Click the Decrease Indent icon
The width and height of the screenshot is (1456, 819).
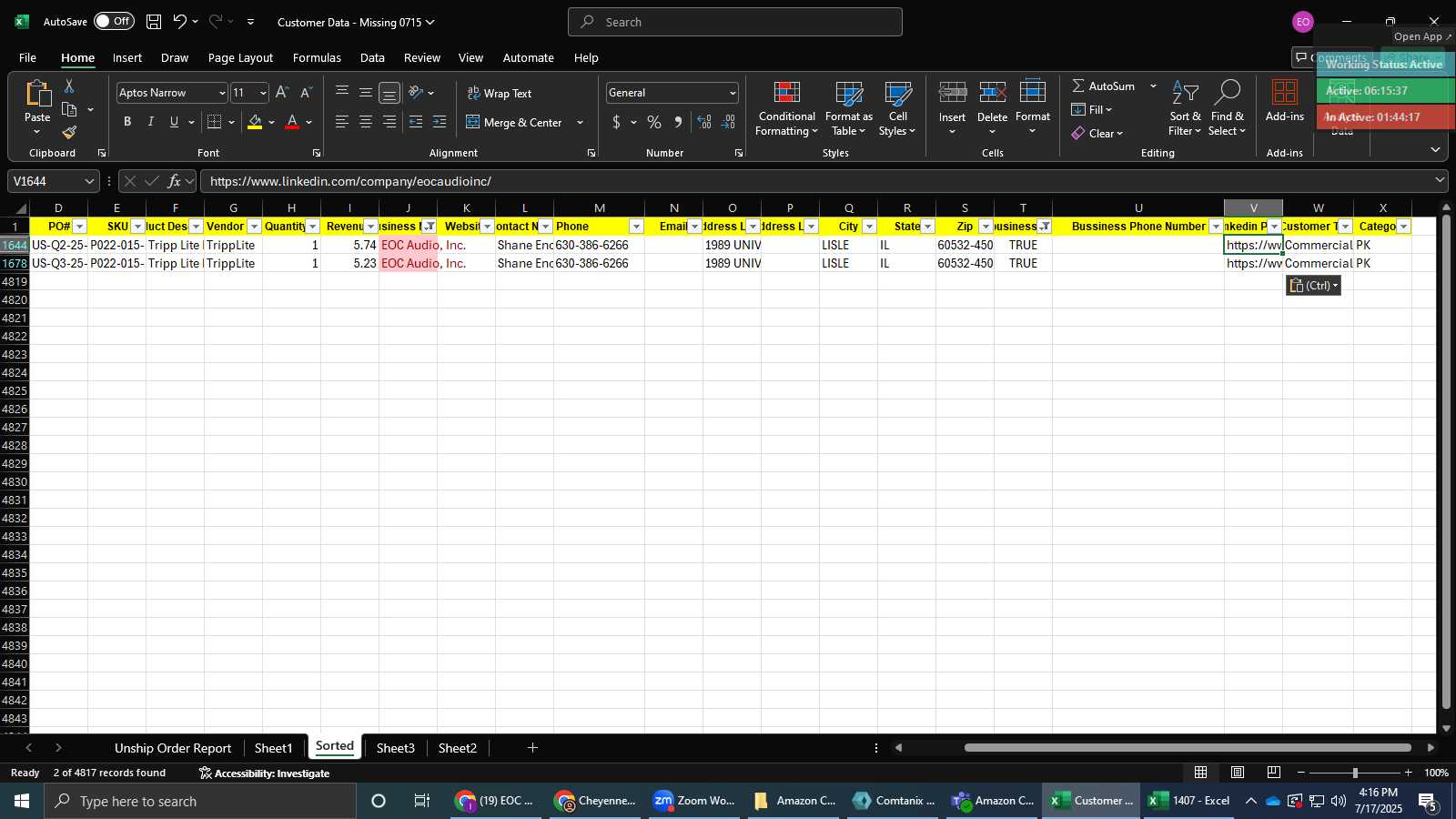point(416,122)
